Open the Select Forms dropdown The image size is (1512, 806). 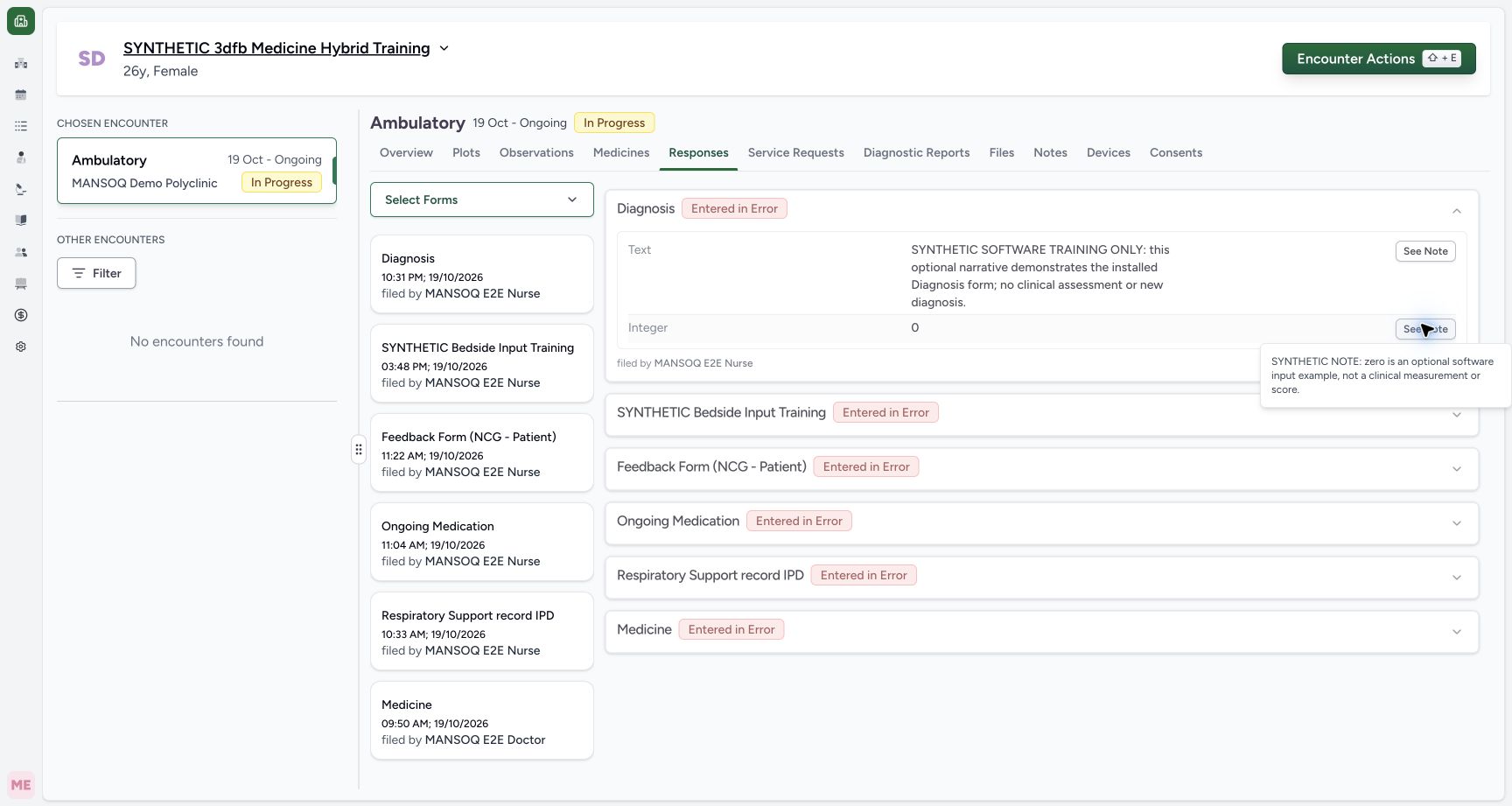482,200
